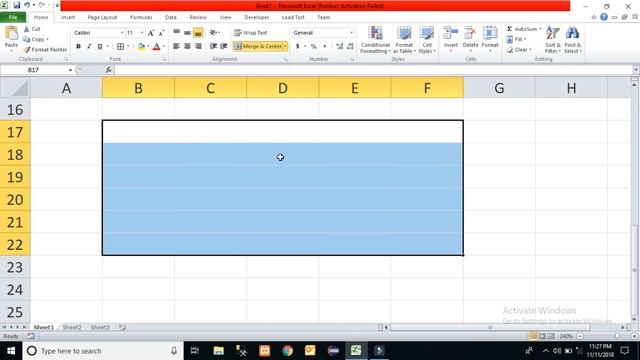
Task: Apply the red Font Color
Action: click(156, 47)
